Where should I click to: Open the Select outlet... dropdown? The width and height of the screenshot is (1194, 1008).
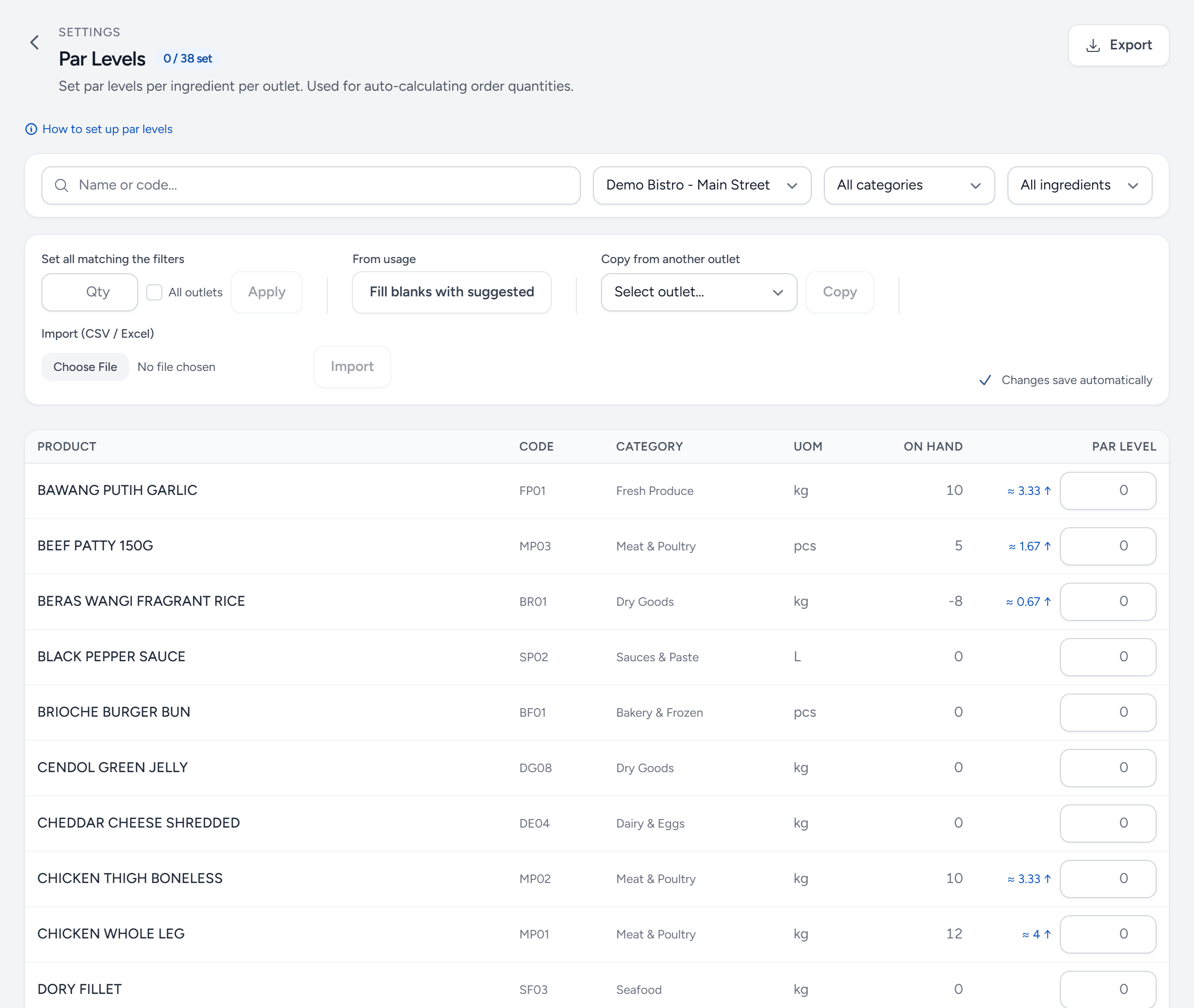tap(698, 292)
